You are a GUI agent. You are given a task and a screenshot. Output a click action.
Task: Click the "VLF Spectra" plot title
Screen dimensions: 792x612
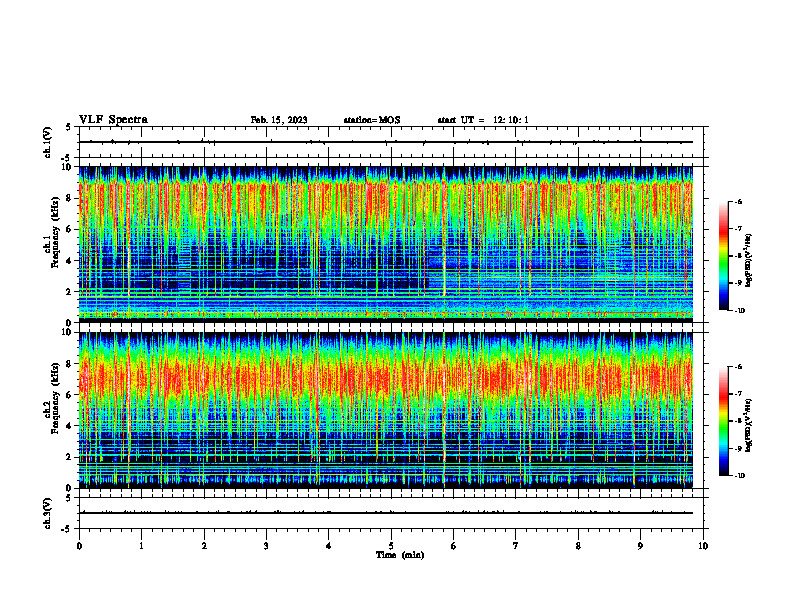click(x=113, y=120)
